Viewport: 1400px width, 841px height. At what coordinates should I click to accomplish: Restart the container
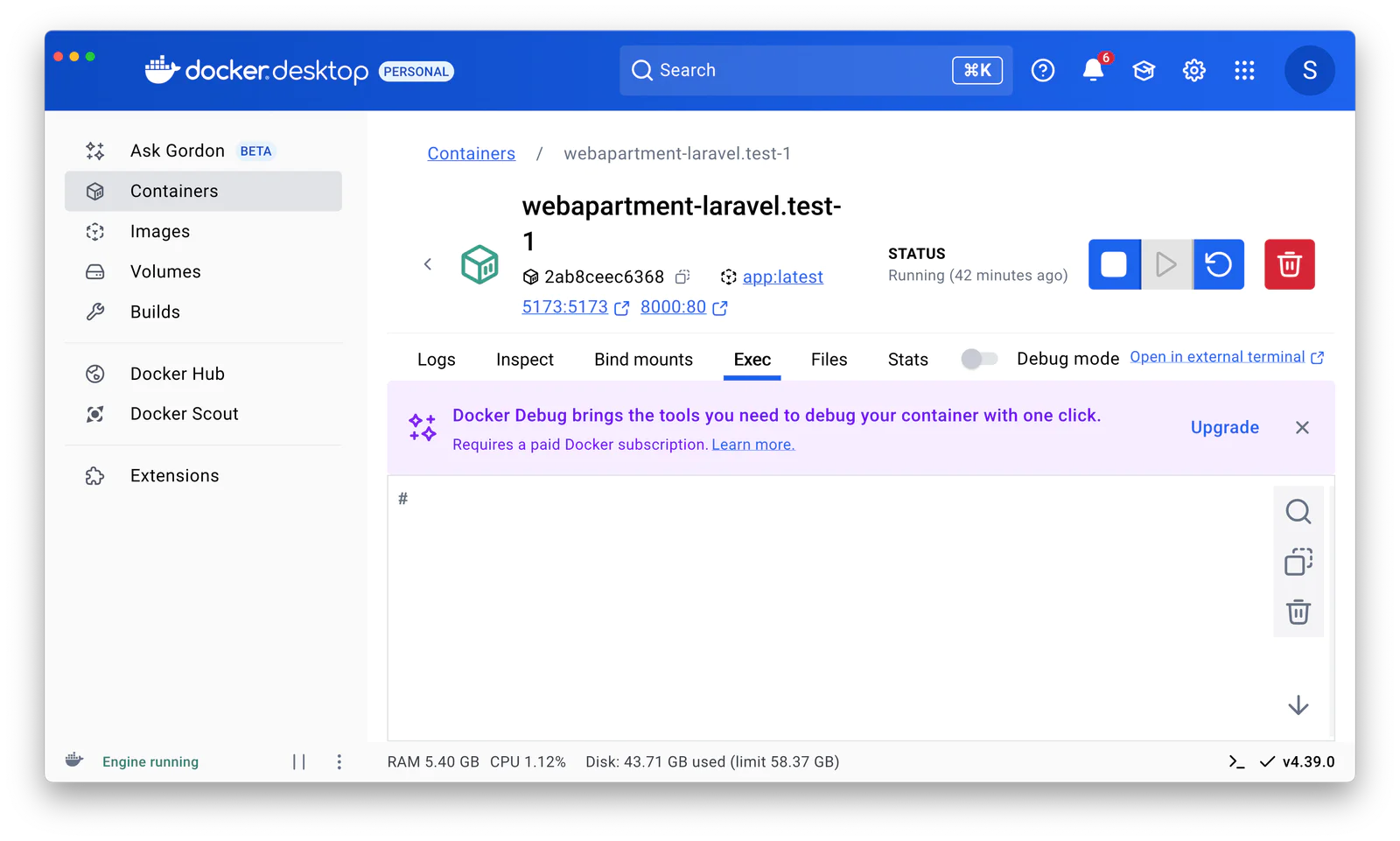point(1218,264)
